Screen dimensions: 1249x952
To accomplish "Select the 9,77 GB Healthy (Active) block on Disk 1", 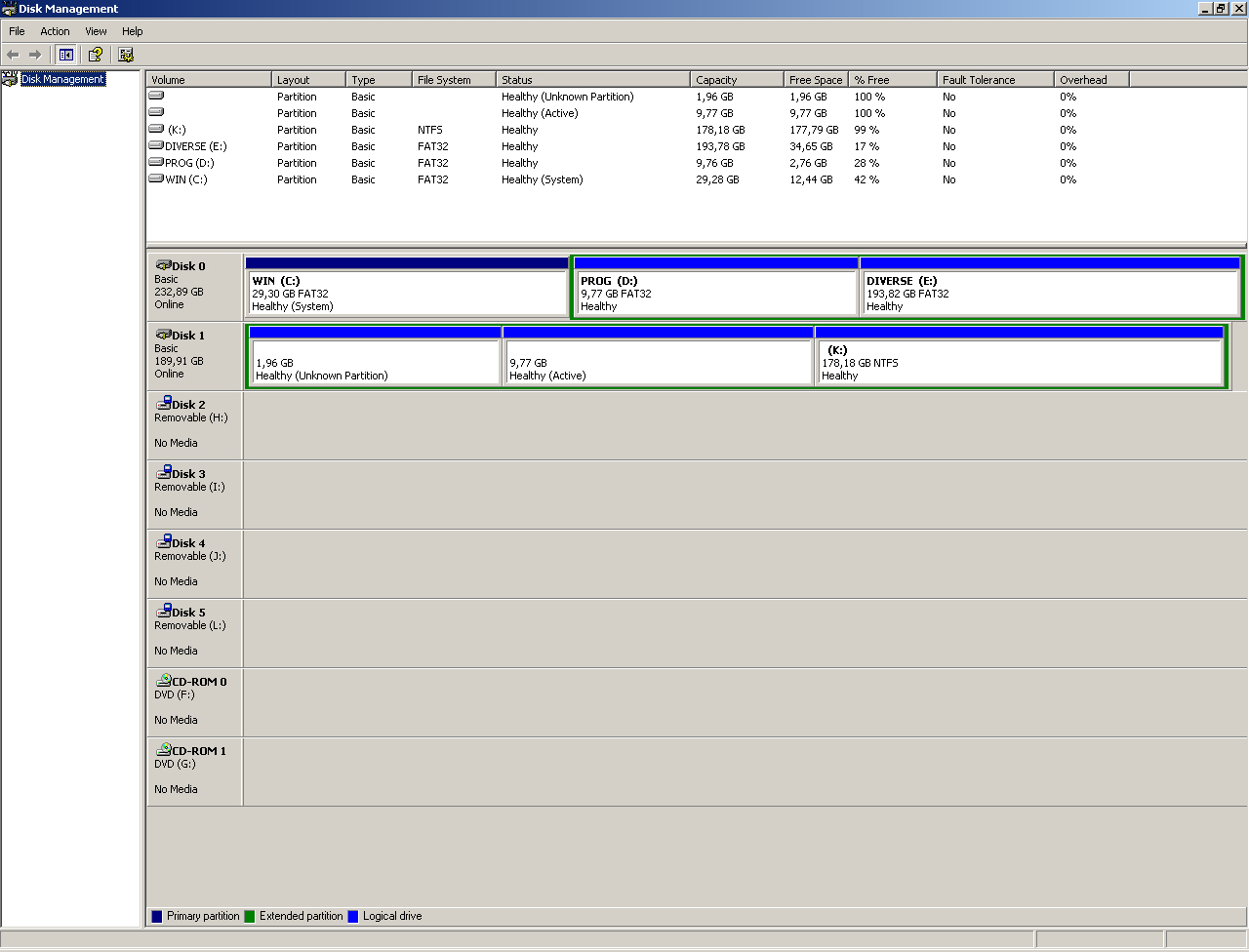I will coord(659,356).
